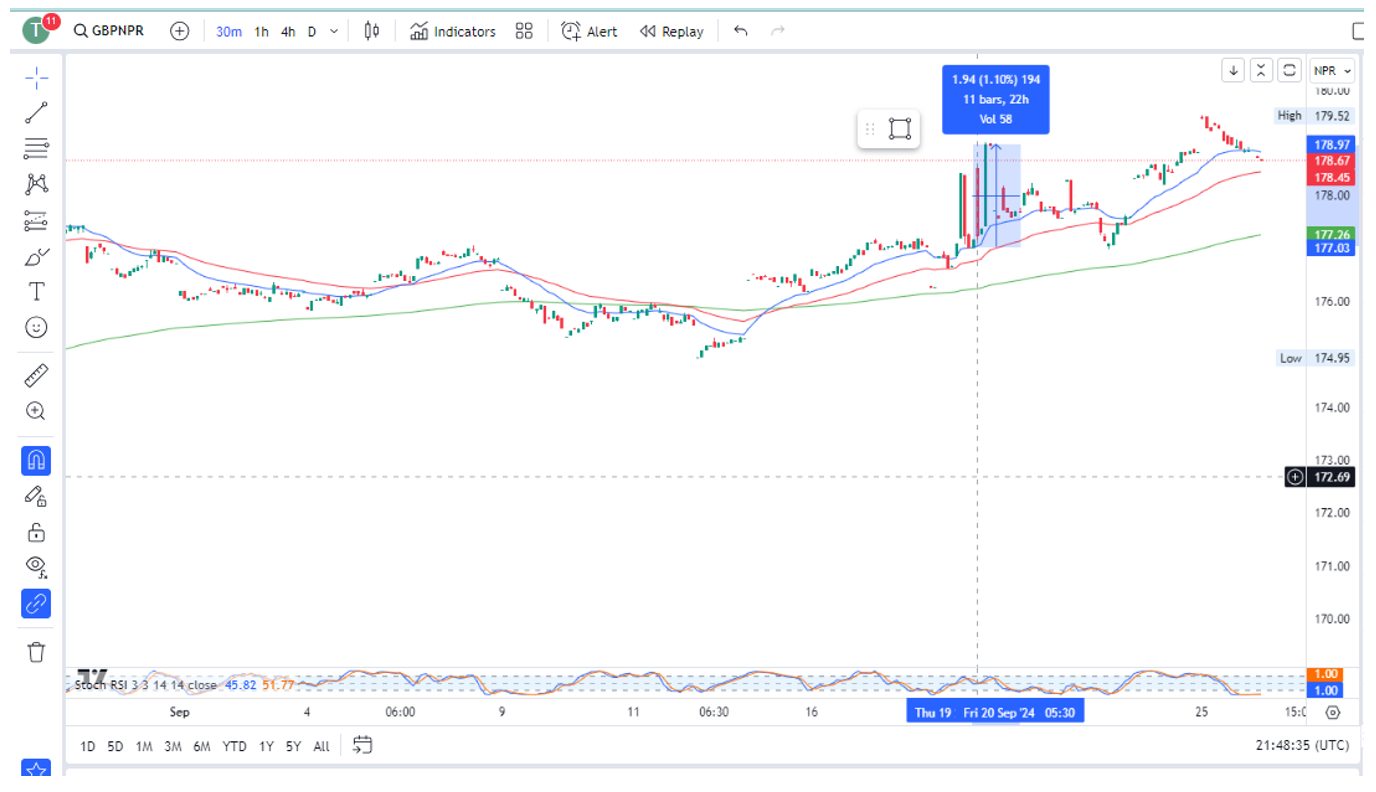1376x792 pixels.
Task: Open the time axis settings gear
Action: [1332, 712]
